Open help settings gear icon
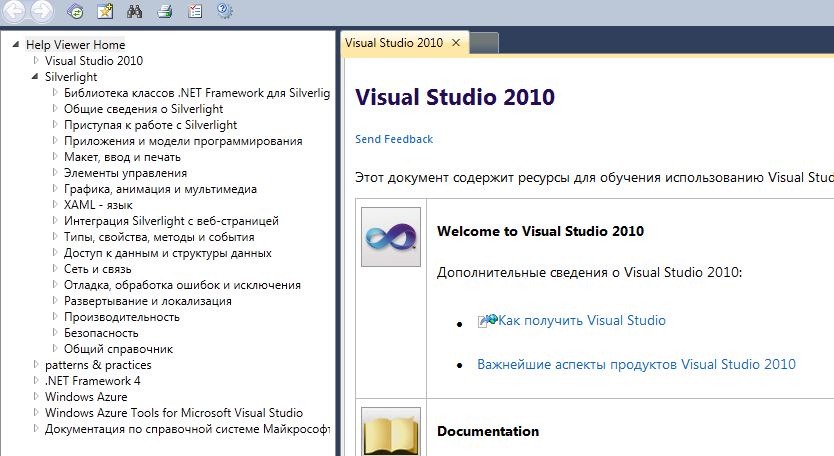Screen dimensions: 834x456 225,12
